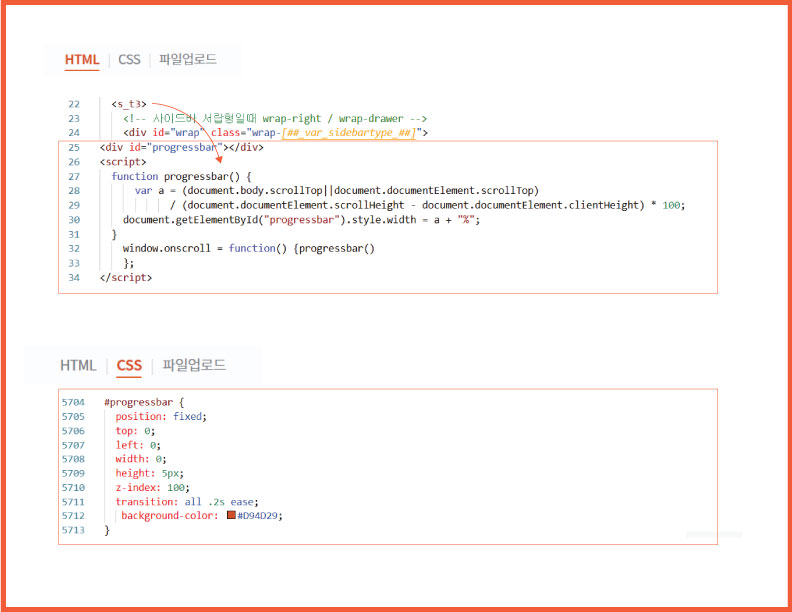Image resolution: width=792 pixels, height=612 pixels.
Task: Click 'width: 0;' CSS line
Action: [x=141, y=459]
